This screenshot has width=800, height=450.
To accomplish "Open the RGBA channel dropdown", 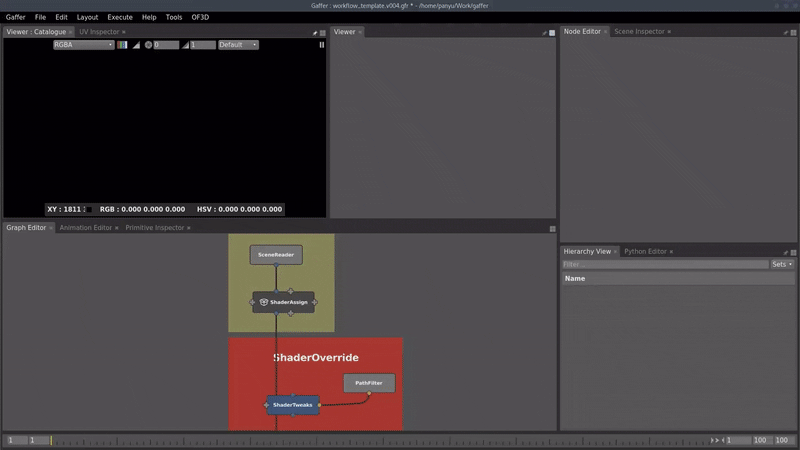I will [83, 45].
